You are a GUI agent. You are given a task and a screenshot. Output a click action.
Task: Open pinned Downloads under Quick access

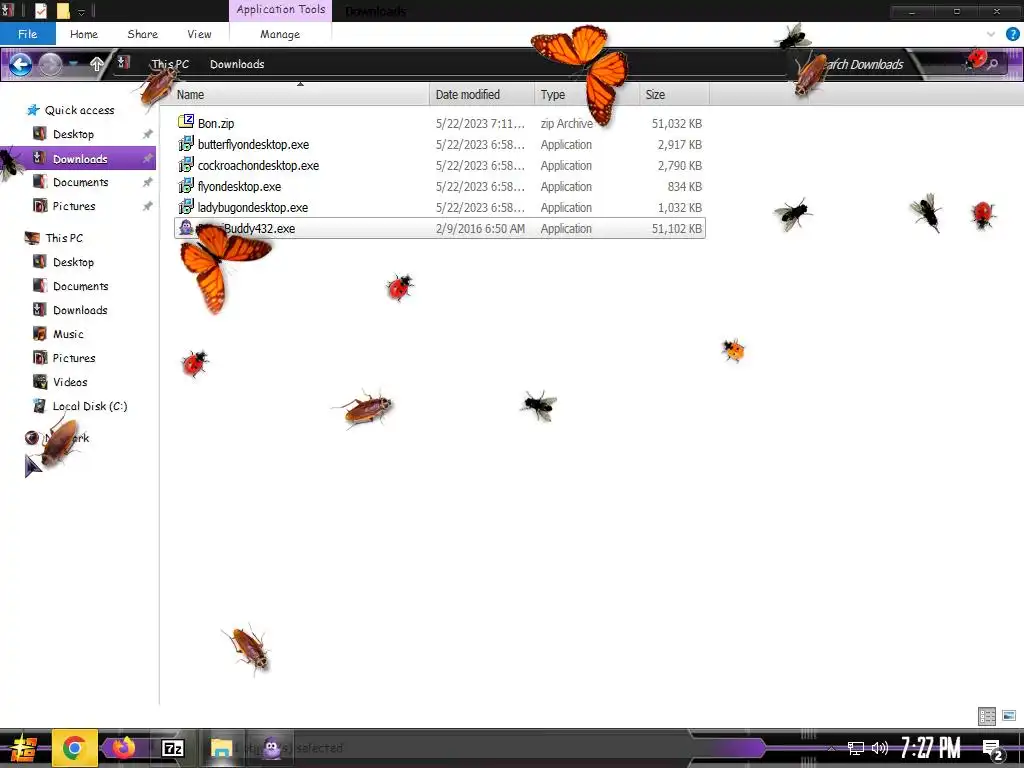click(80, 159)
